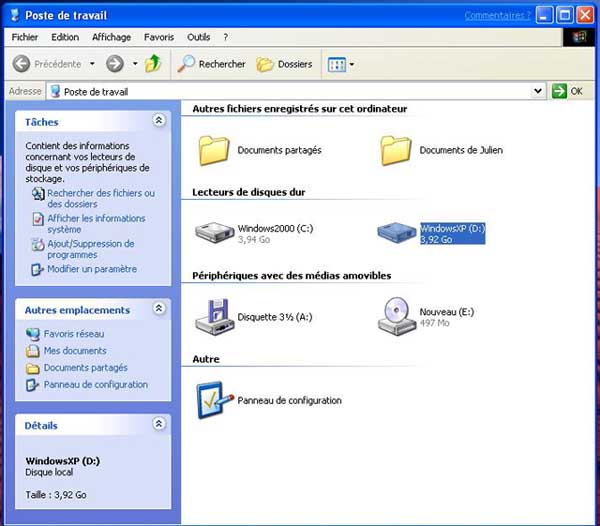
Task: Open the Favoris menu
Action: click(159, 37)
